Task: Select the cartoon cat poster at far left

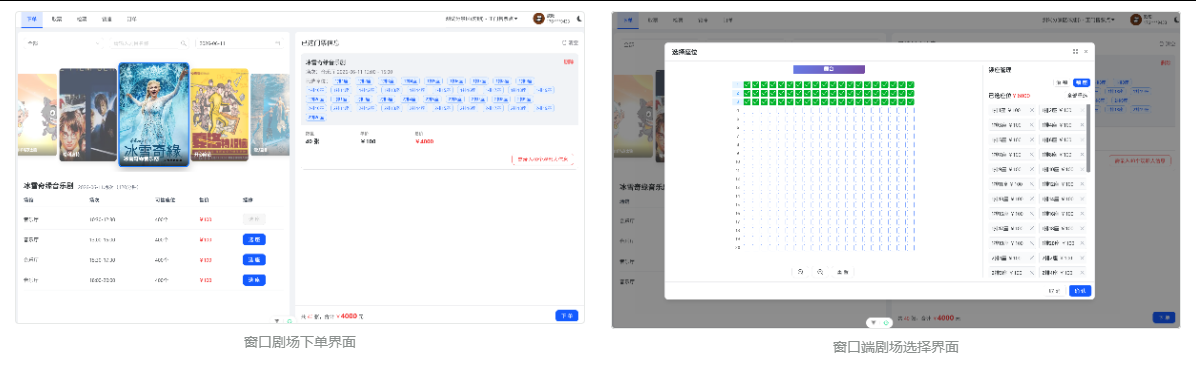Action: 38,114
